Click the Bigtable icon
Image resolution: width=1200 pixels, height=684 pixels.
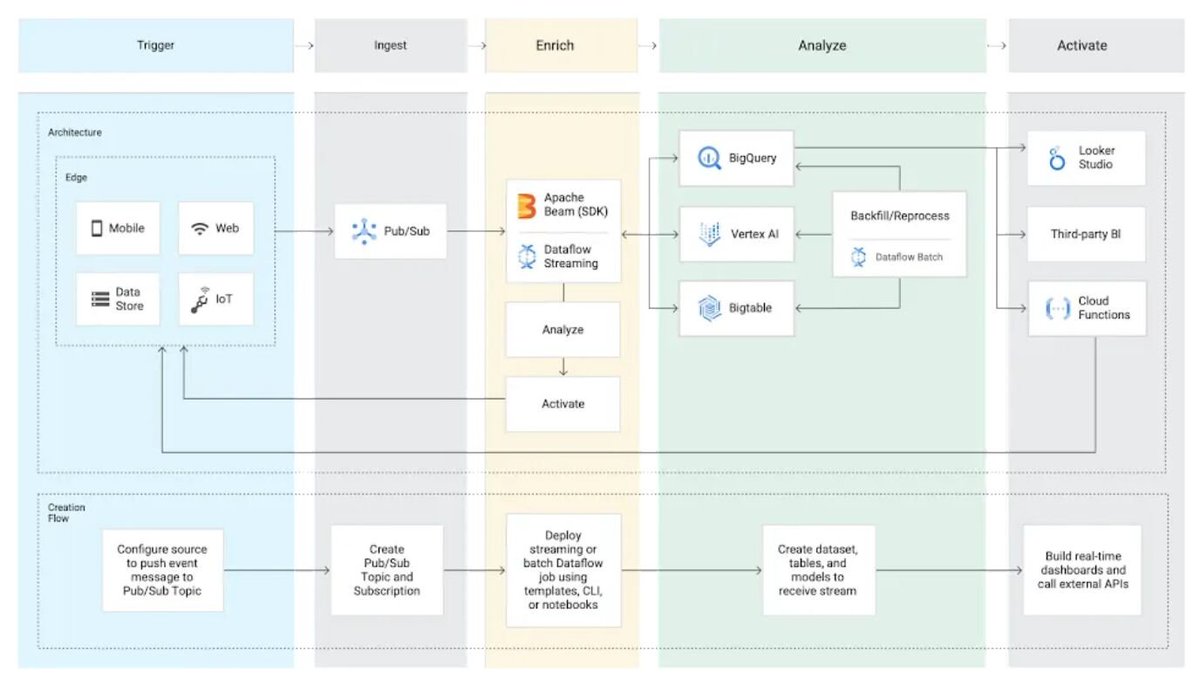coord(710,309)
